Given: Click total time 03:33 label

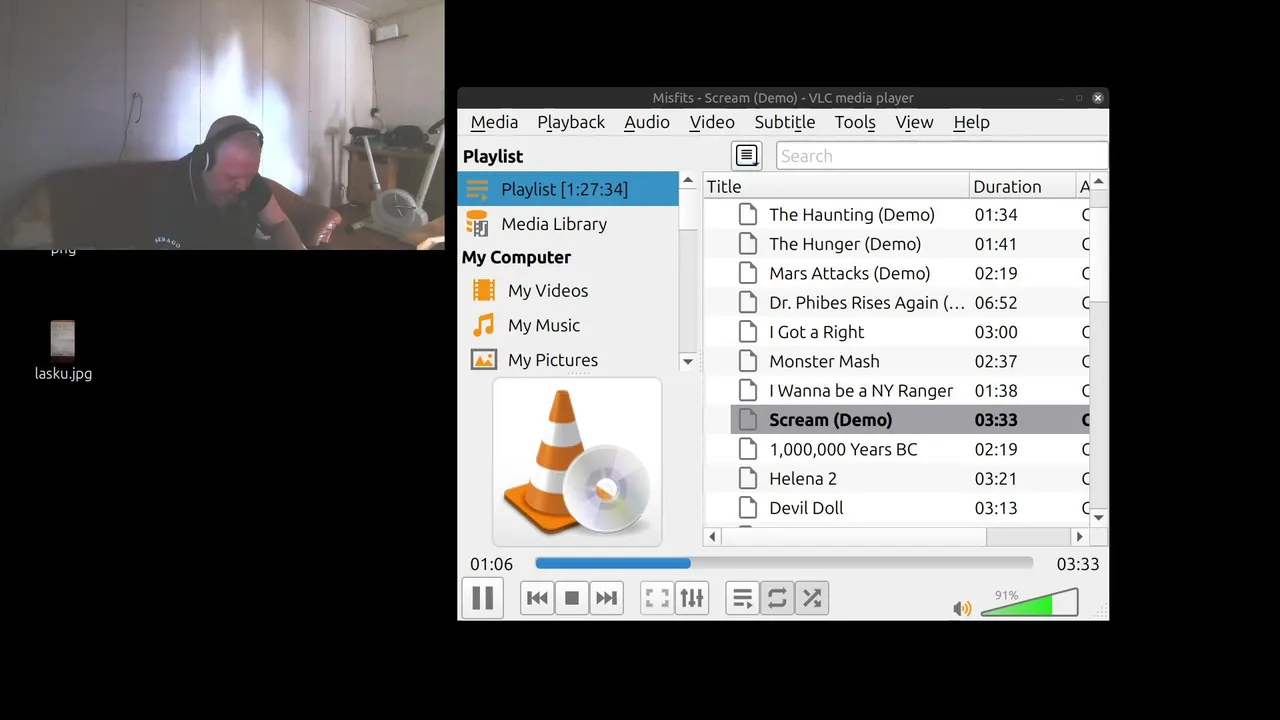Looking at the screenshot, I should tap(1078, 564).
